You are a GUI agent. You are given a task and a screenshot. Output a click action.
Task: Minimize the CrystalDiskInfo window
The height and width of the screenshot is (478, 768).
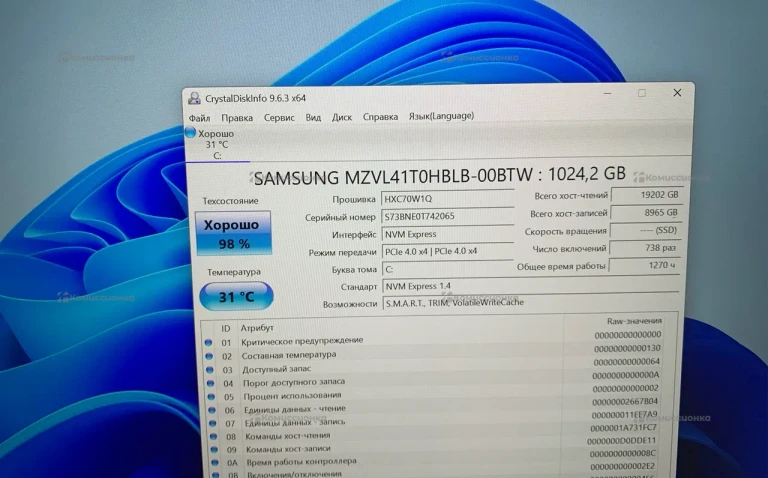(x=607, y=93)
